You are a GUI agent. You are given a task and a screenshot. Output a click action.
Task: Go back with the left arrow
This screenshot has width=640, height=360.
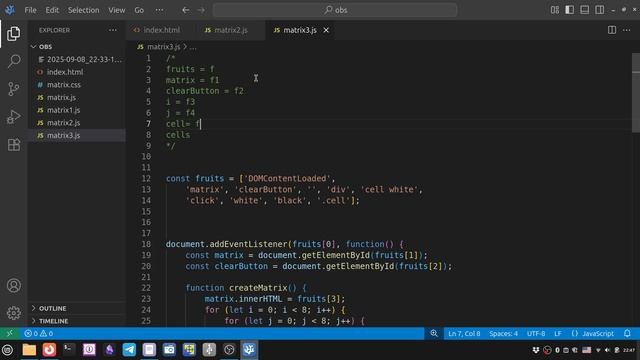coord(186,10)
